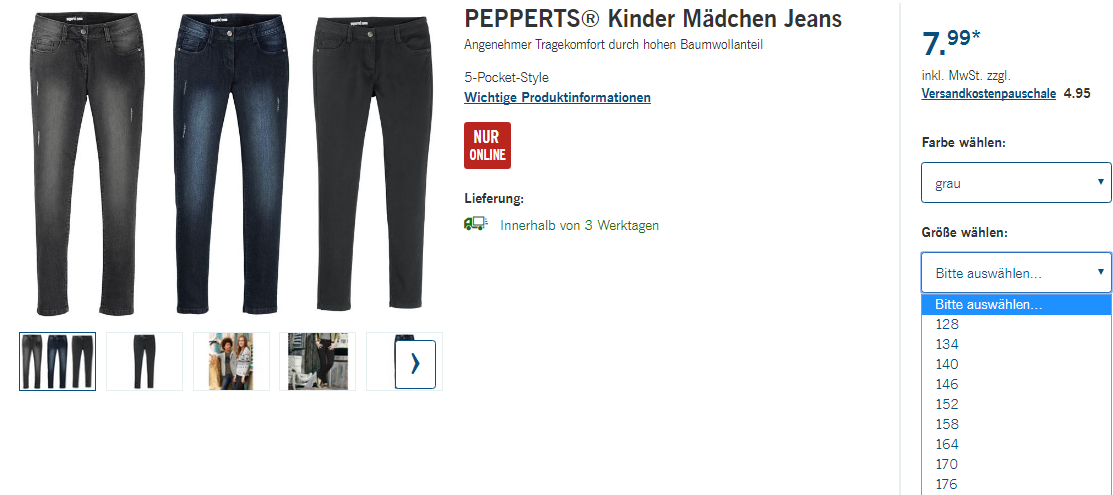Viewport: 1113px width, 495px height.
Task: Open the fourth lifestyle photo thumbnail
Action: 317,361
